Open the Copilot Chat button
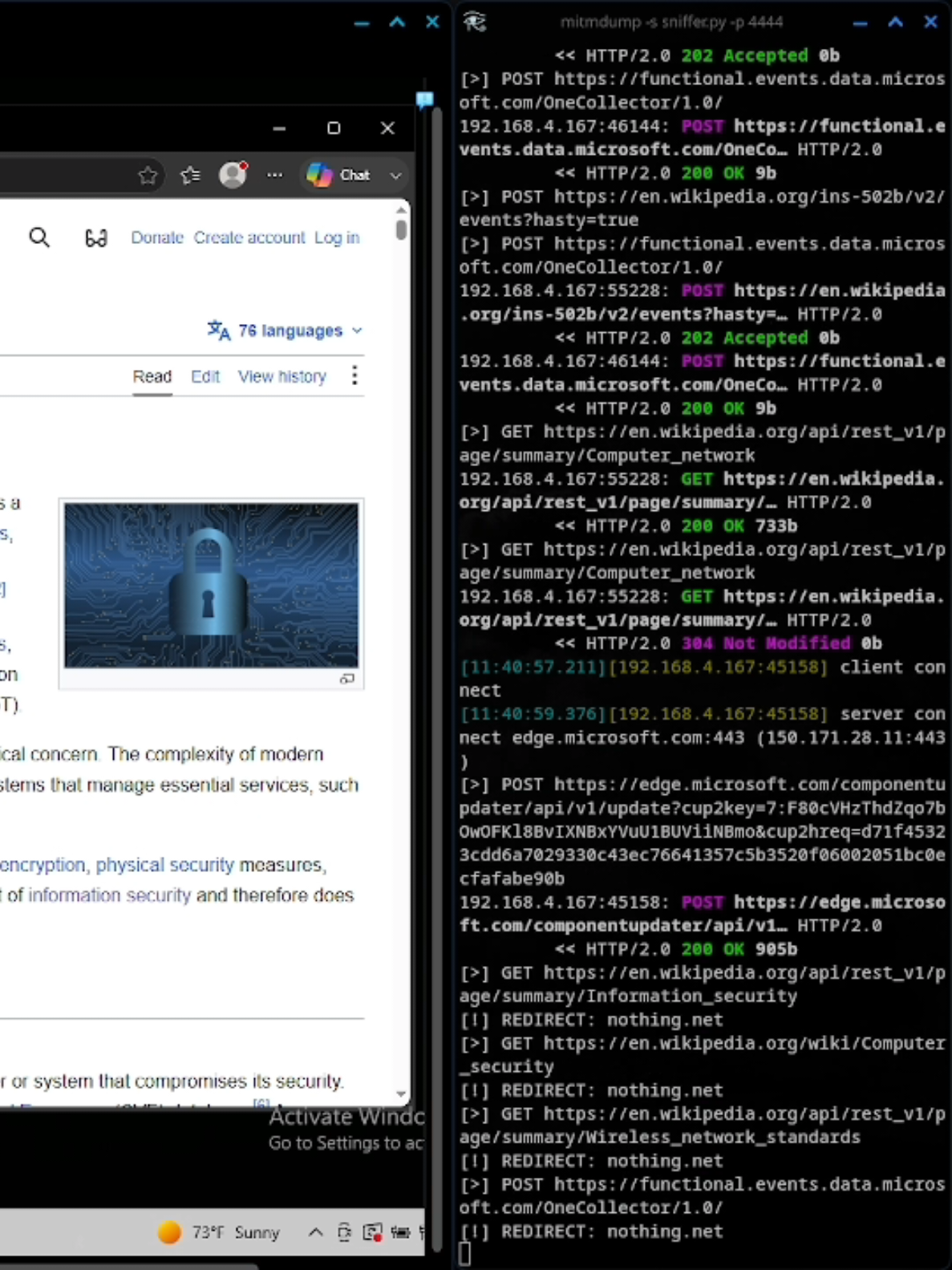 (x=338, y=175)
